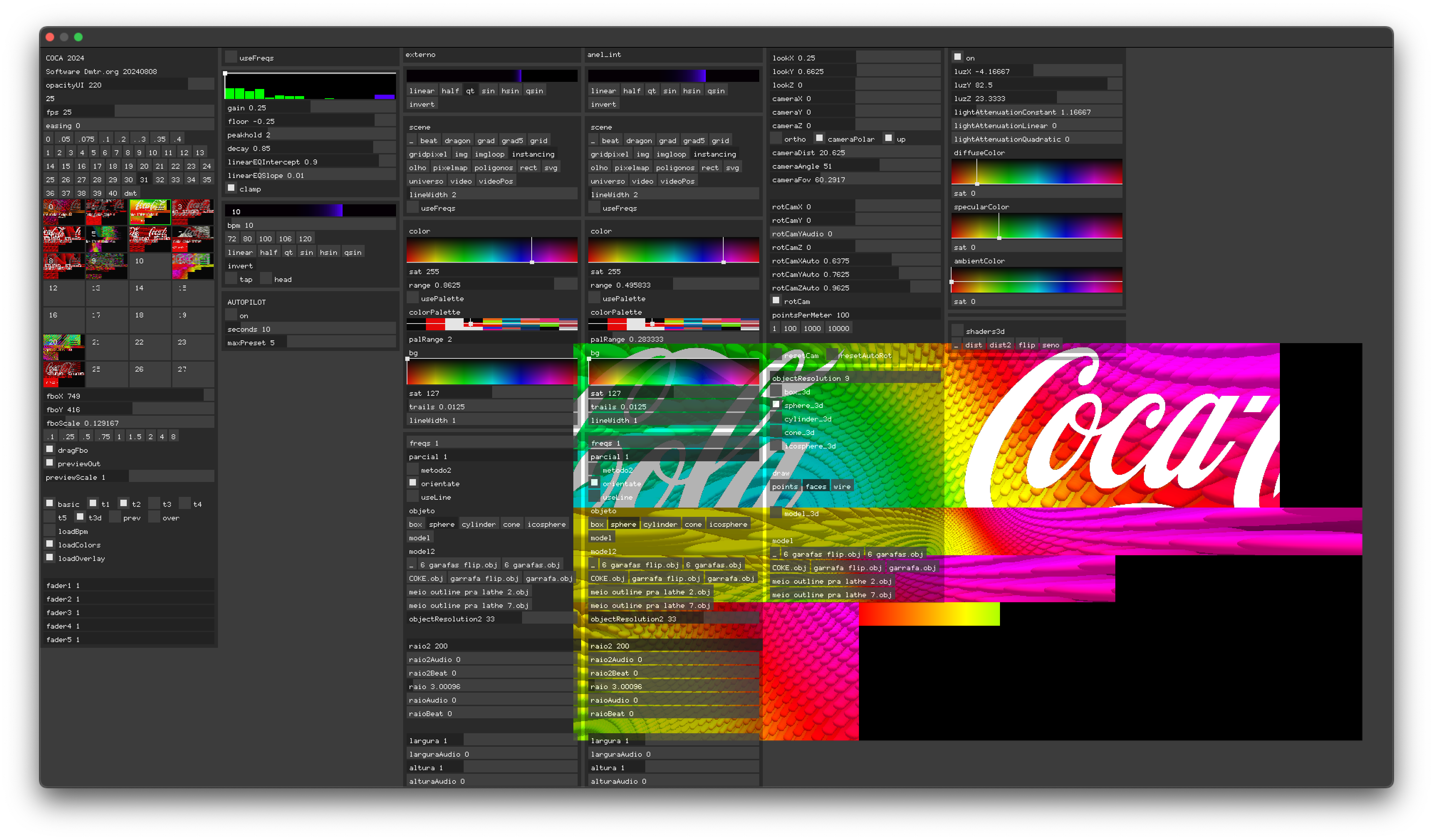This screenshot has width=1433, height=840.
Task: Toggle the shaders3d checkbox
Action: coord(958,331)
